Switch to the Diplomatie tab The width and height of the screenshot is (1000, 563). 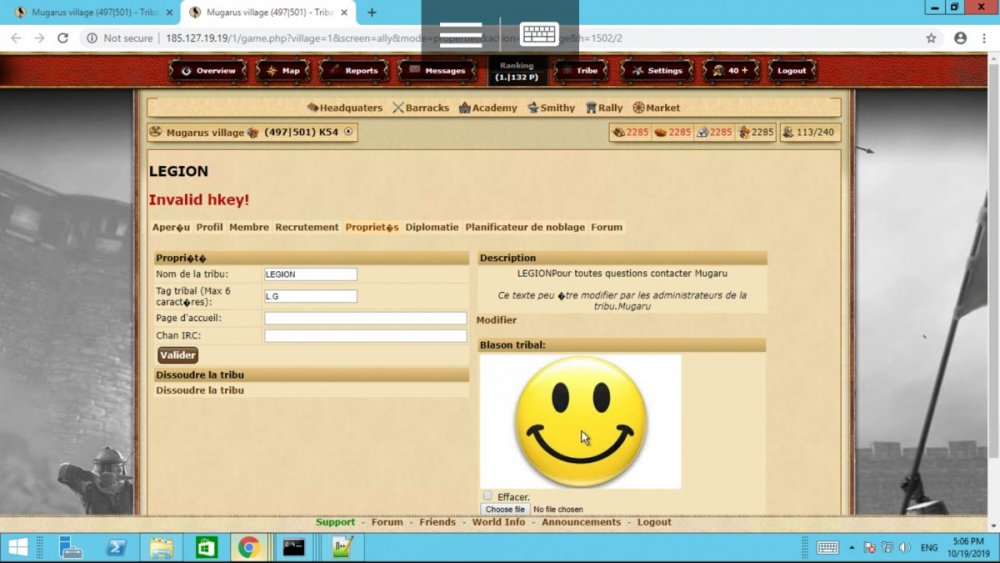(432, 227)
